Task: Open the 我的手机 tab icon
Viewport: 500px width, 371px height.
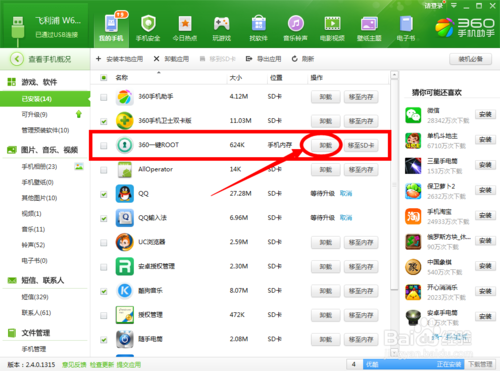Action: click(111, 24)
